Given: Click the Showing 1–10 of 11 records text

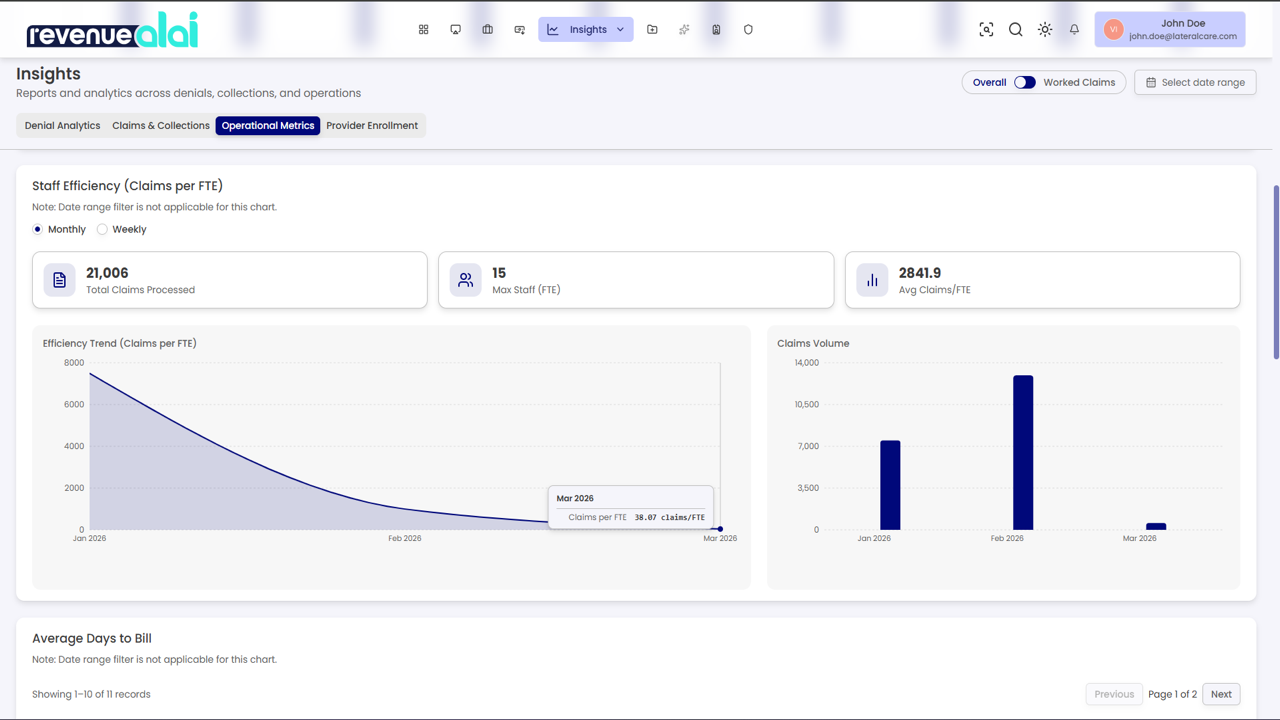Looking at the screenshot, I should tap(91, 694).
